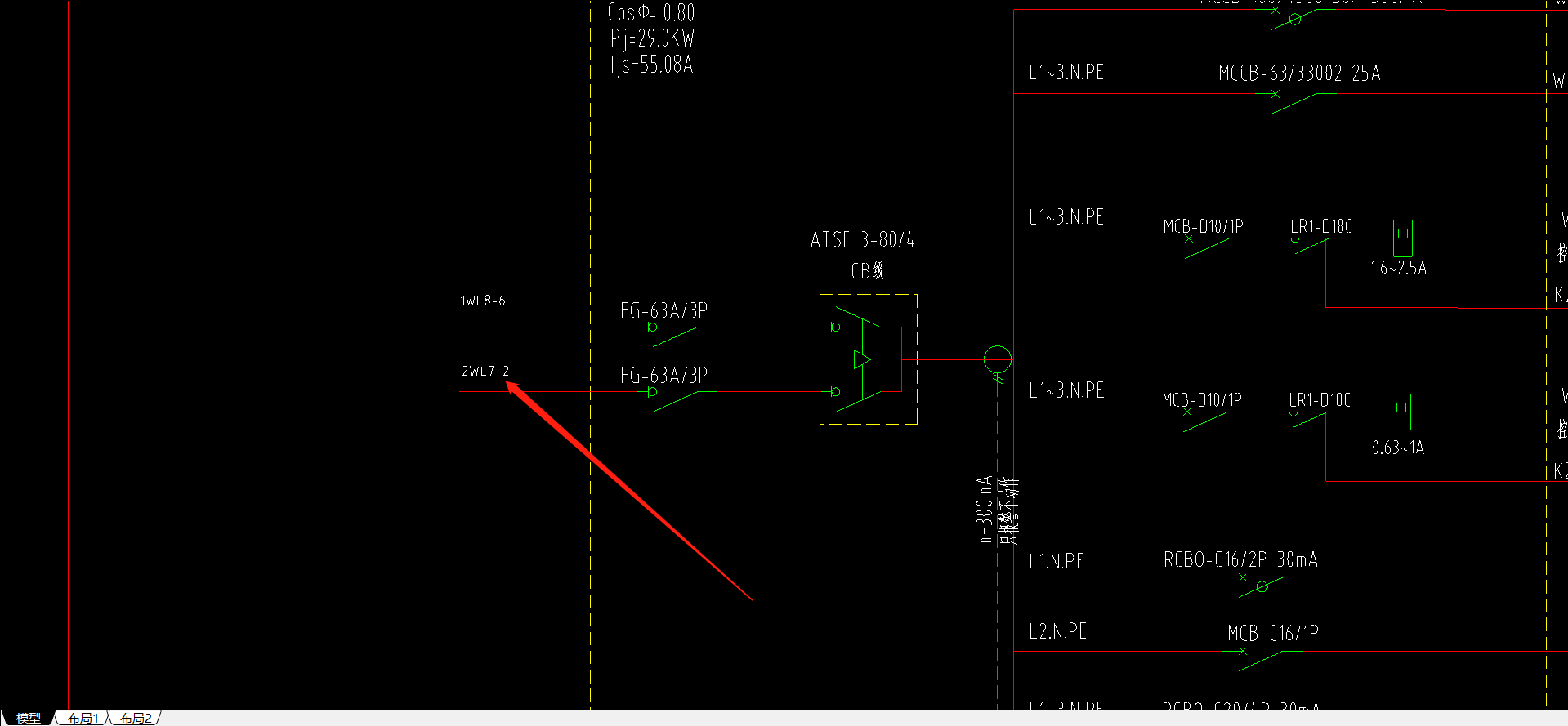Viewport: 1568px width, 726px height.
Task: Click the Pj=29.0KW text
Action: coord(652,39)
